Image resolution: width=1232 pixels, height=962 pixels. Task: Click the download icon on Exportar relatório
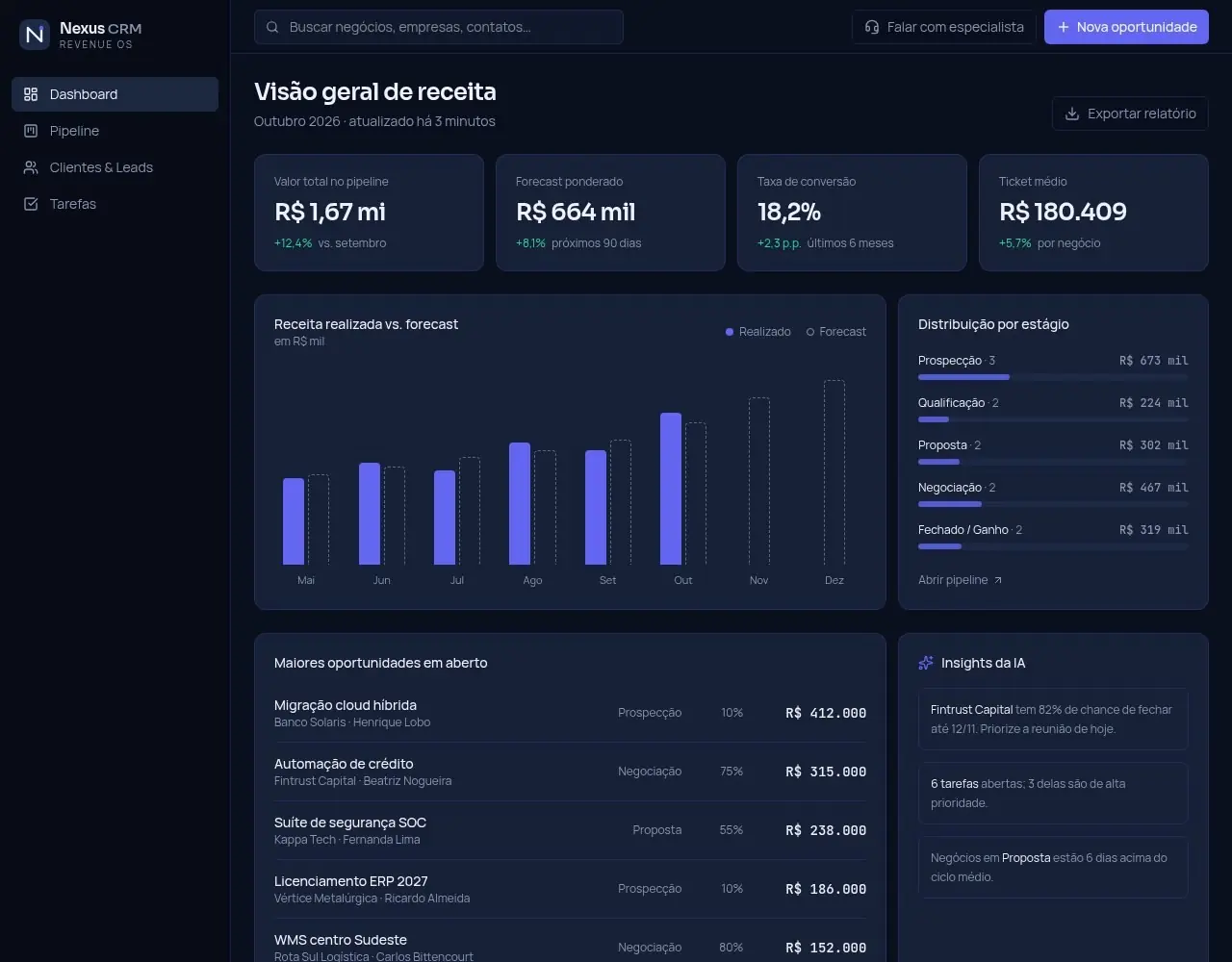tap(1072, 114)
